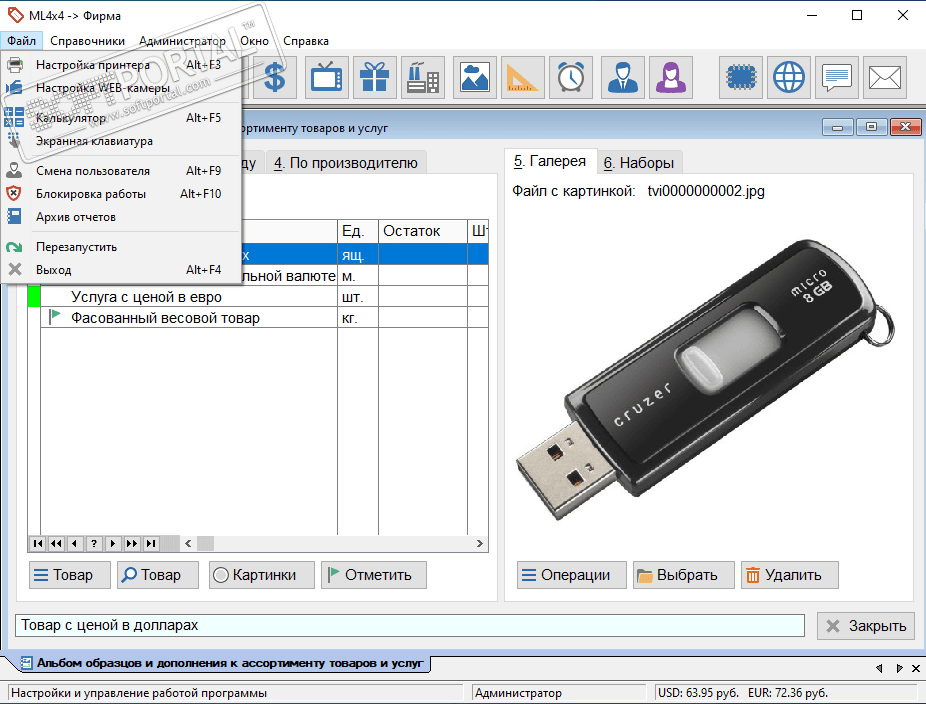Image resolution: width=926 pixels, height=704 pixels.
Task: Click the Отметить flag button
Action: click(374, 575)
